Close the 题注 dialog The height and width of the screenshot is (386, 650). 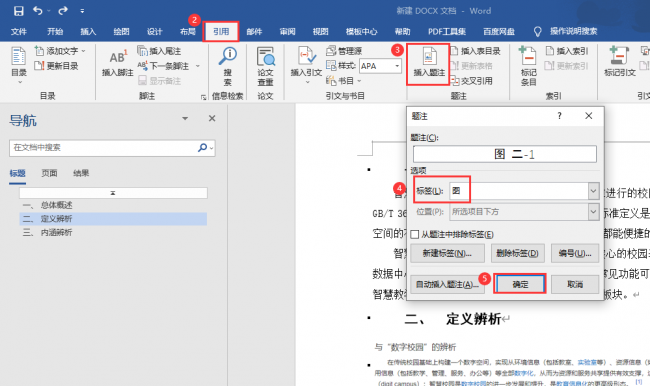tap(589, 116)
